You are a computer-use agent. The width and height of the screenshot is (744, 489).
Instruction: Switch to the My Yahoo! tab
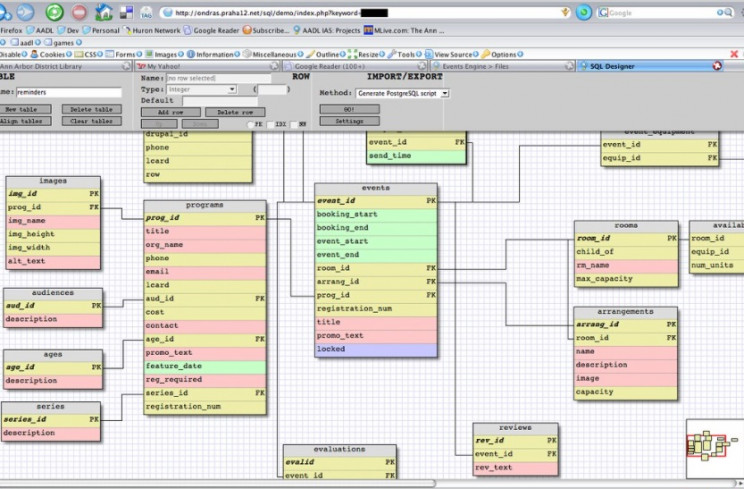click(207, 66)
